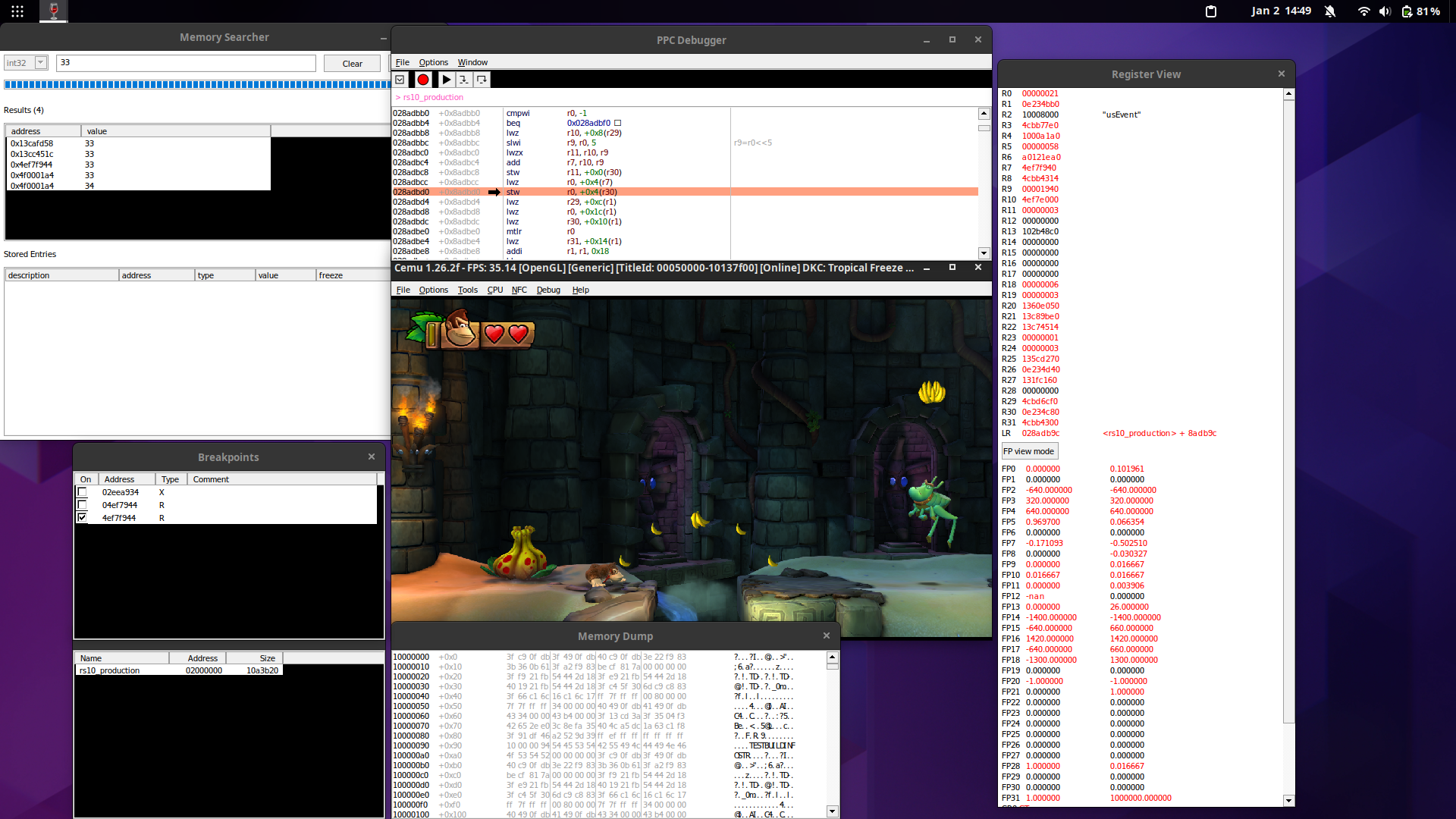Click the wine glass app icon in top bar
Viewport: 1456px width, 819px height.
[54, 11]
